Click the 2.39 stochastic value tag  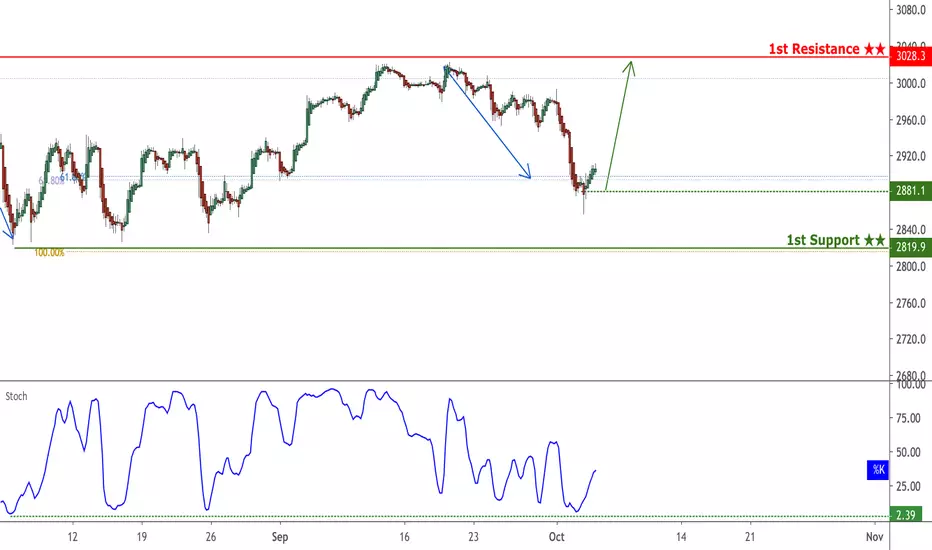point(906,515)
